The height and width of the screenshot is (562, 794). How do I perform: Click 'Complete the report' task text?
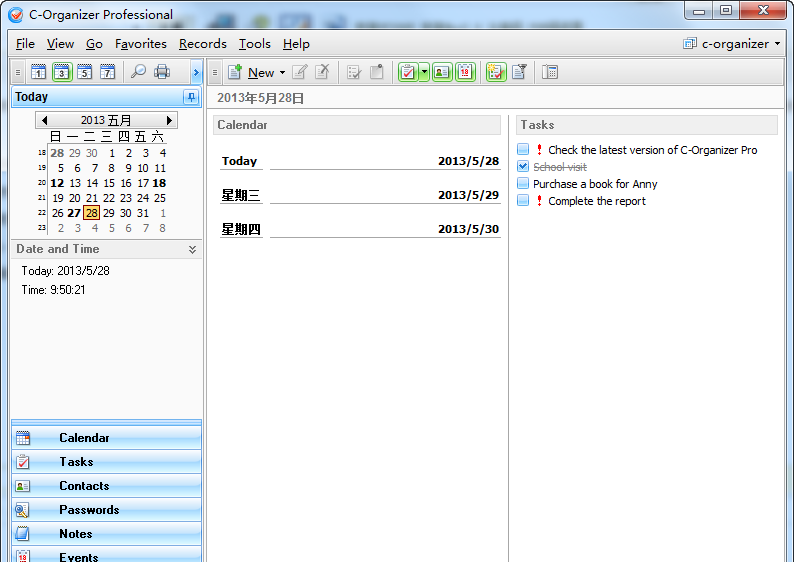(597, 201)
